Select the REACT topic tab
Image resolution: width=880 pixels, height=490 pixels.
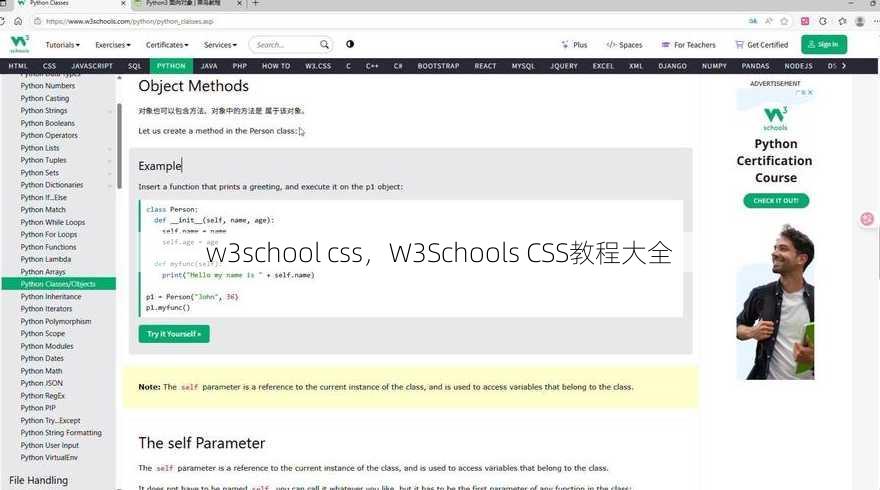click(x=485, y=66)
